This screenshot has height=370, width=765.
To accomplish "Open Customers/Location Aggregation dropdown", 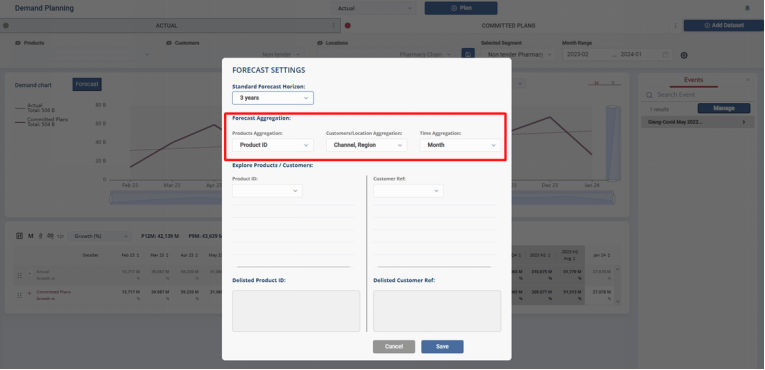I will (x=366, y=145).
